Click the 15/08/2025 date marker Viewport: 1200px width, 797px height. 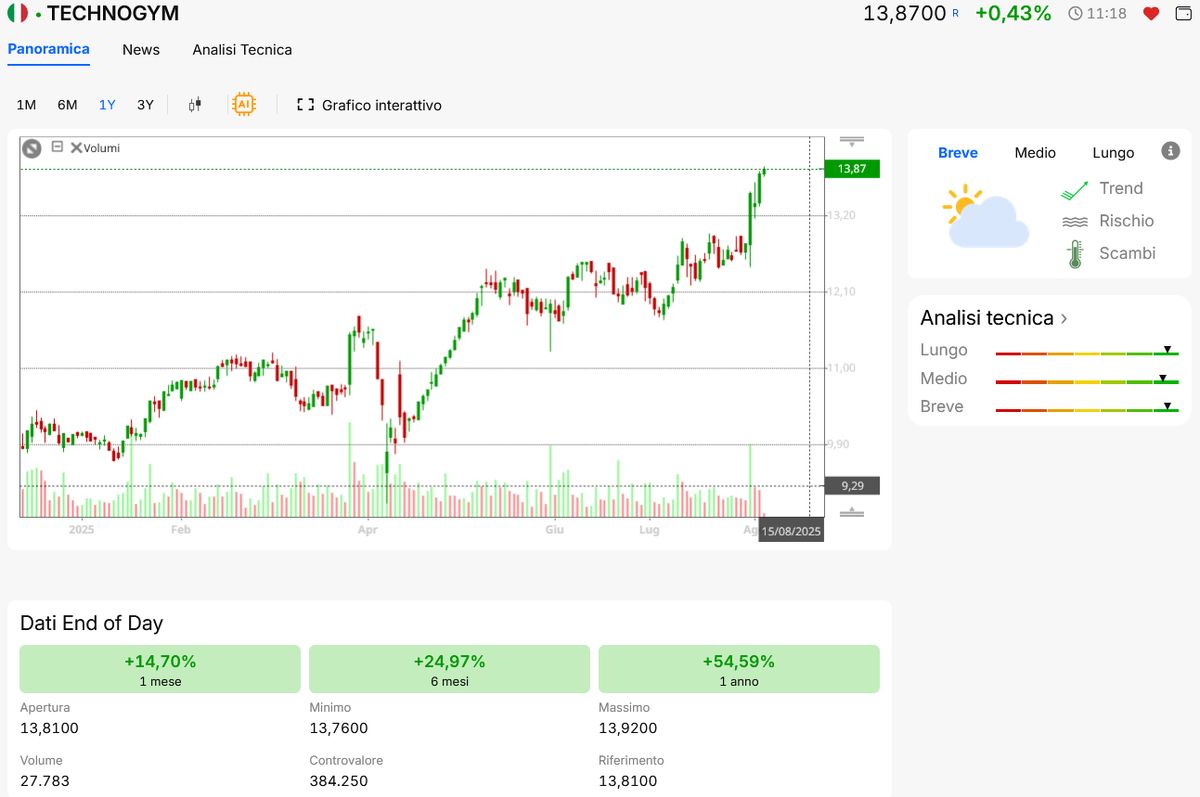[791, 531]
